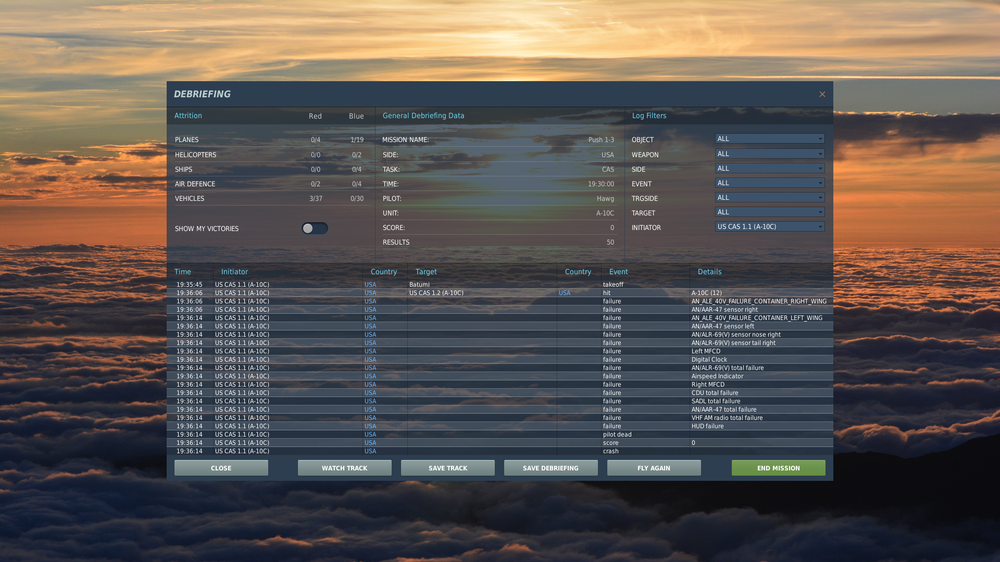Select the AN/ALR-69(V) sensor nose right row

coord(501,334)
